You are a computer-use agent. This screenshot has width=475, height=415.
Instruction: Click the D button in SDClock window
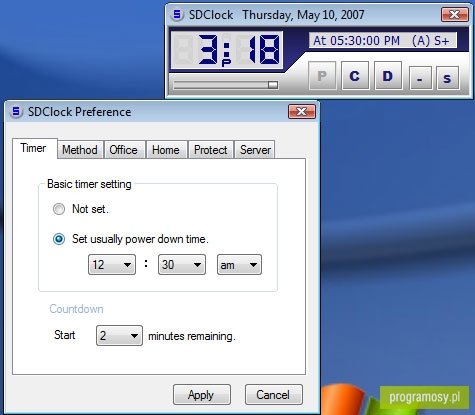(x=388, y=76)
